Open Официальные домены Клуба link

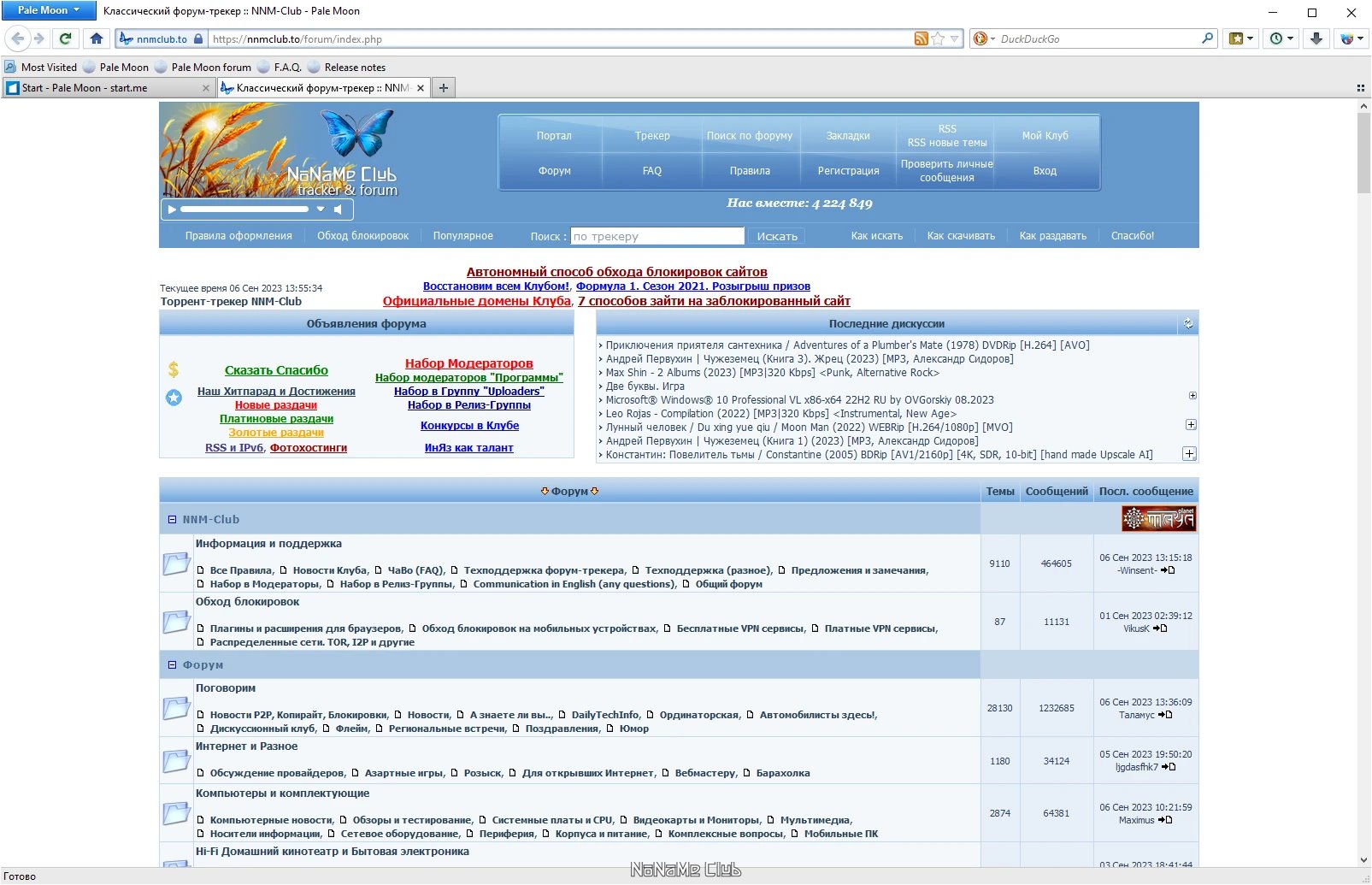click(476, 301)
